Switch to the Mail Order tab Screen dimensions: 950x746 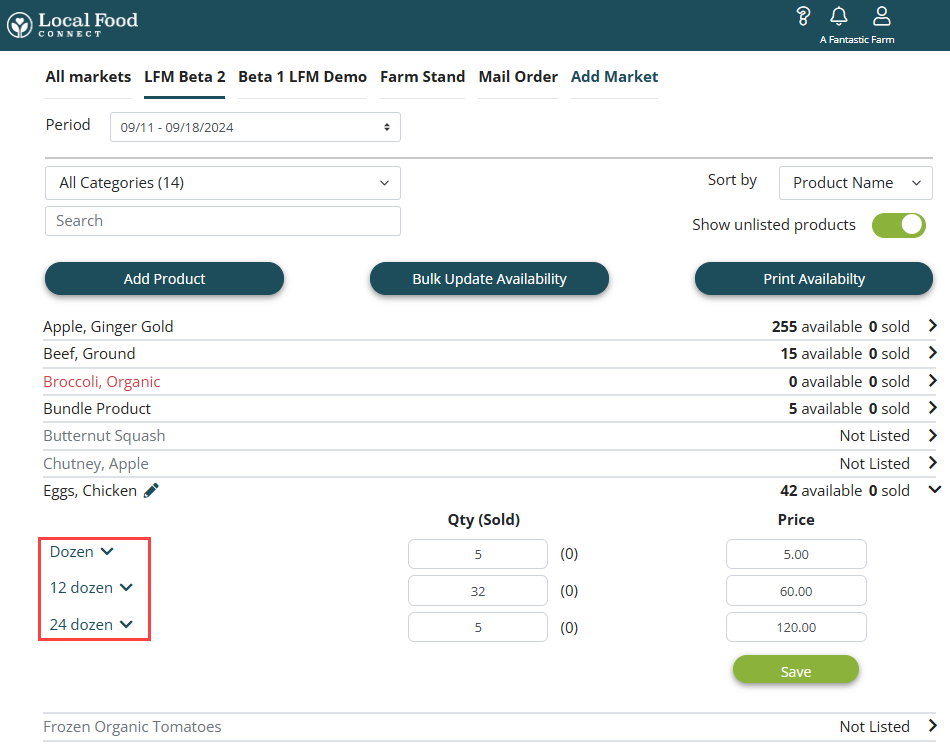(x=518, y=77)
